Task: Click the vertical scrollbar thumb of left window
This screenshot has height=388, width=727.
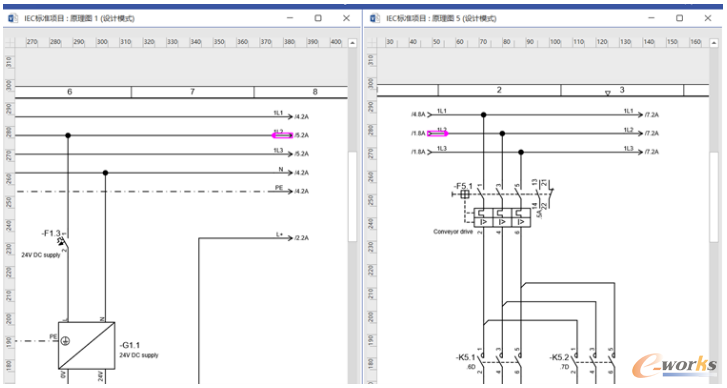Action: click(352, 197)
